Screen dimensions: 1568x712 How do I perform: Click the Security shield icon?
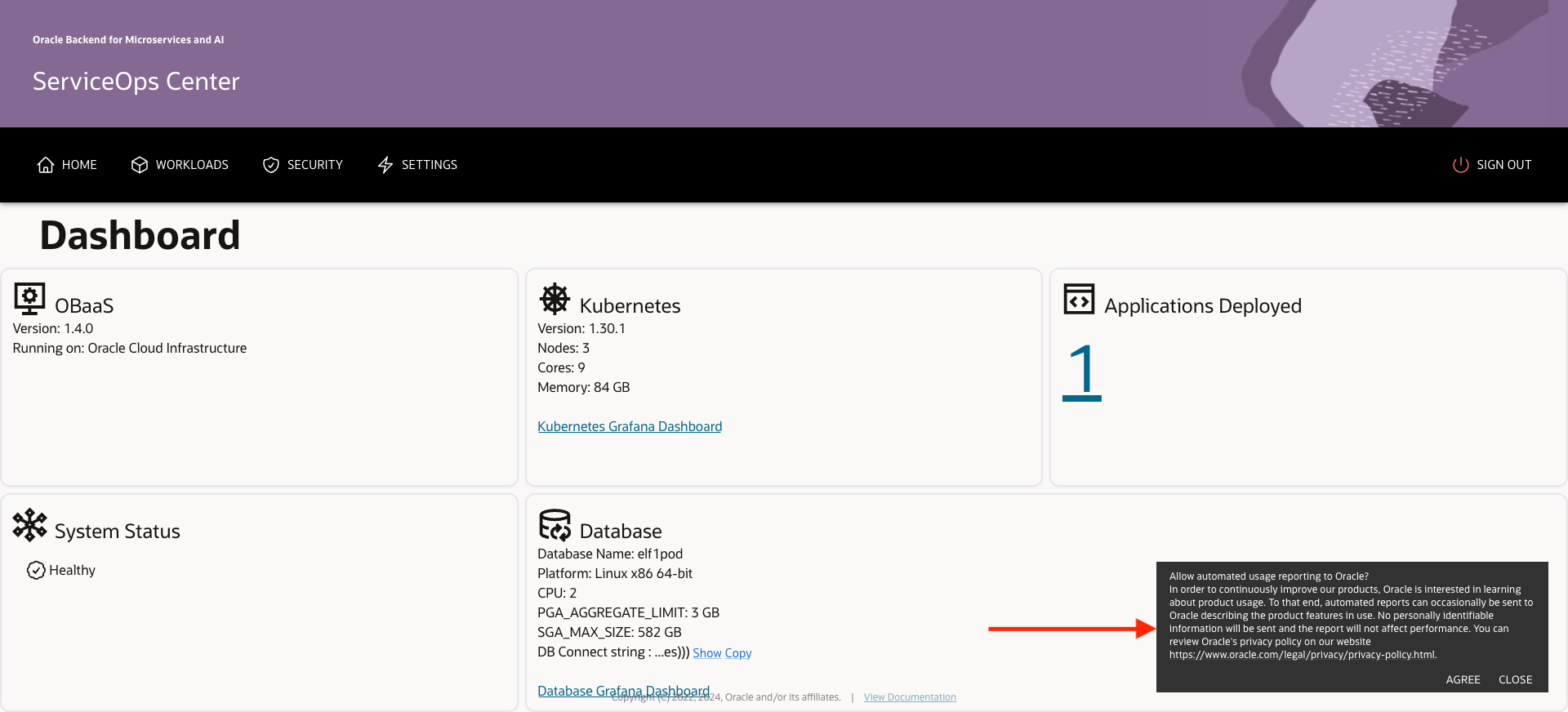pos(271,165)
